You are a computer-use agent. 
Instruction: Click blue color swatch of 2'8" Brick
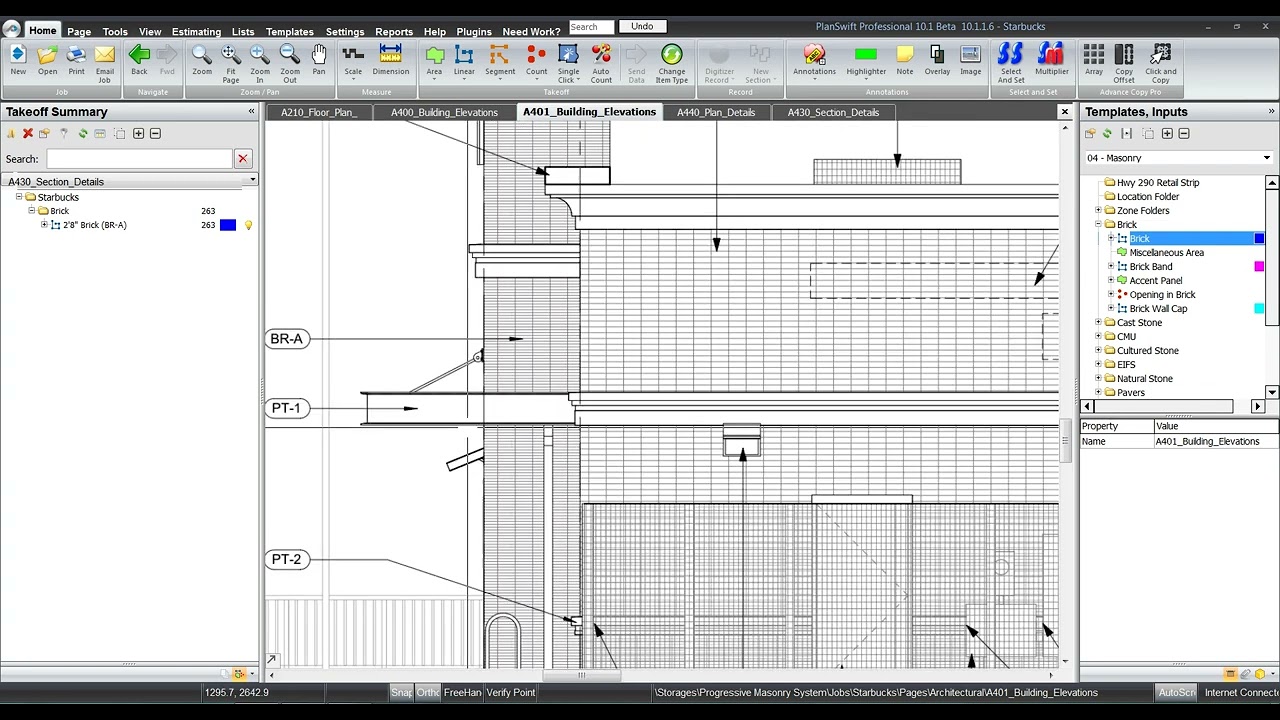[228, 225]
